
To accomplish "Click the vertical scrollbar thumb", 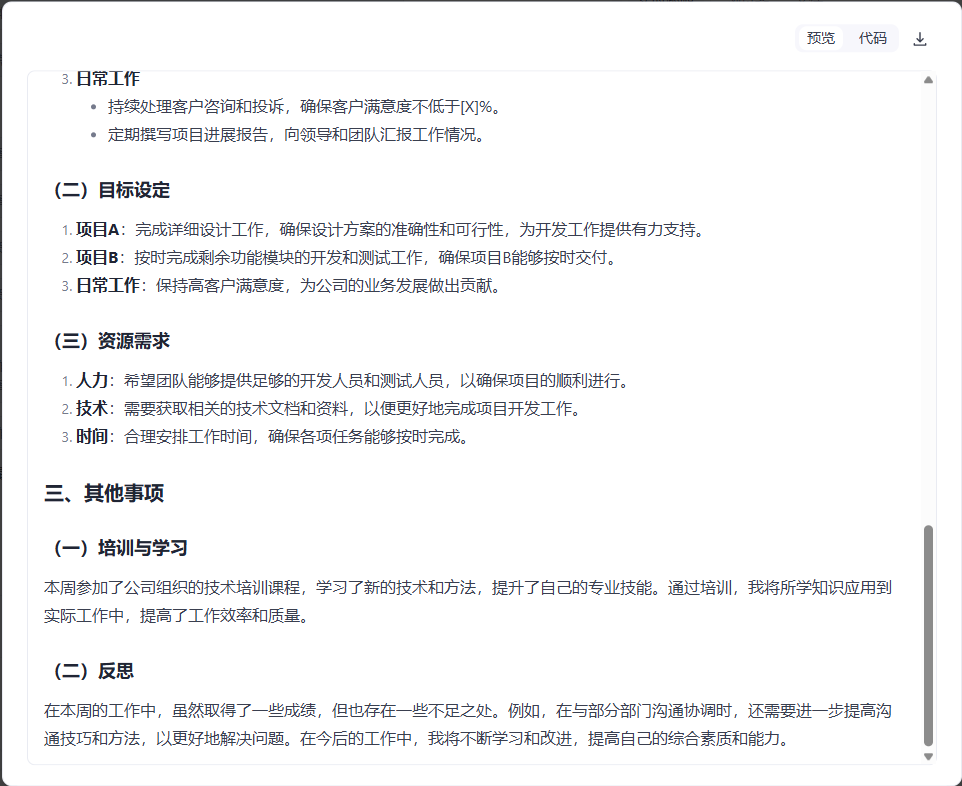I will pyautogui.click(x=928, y=635).
